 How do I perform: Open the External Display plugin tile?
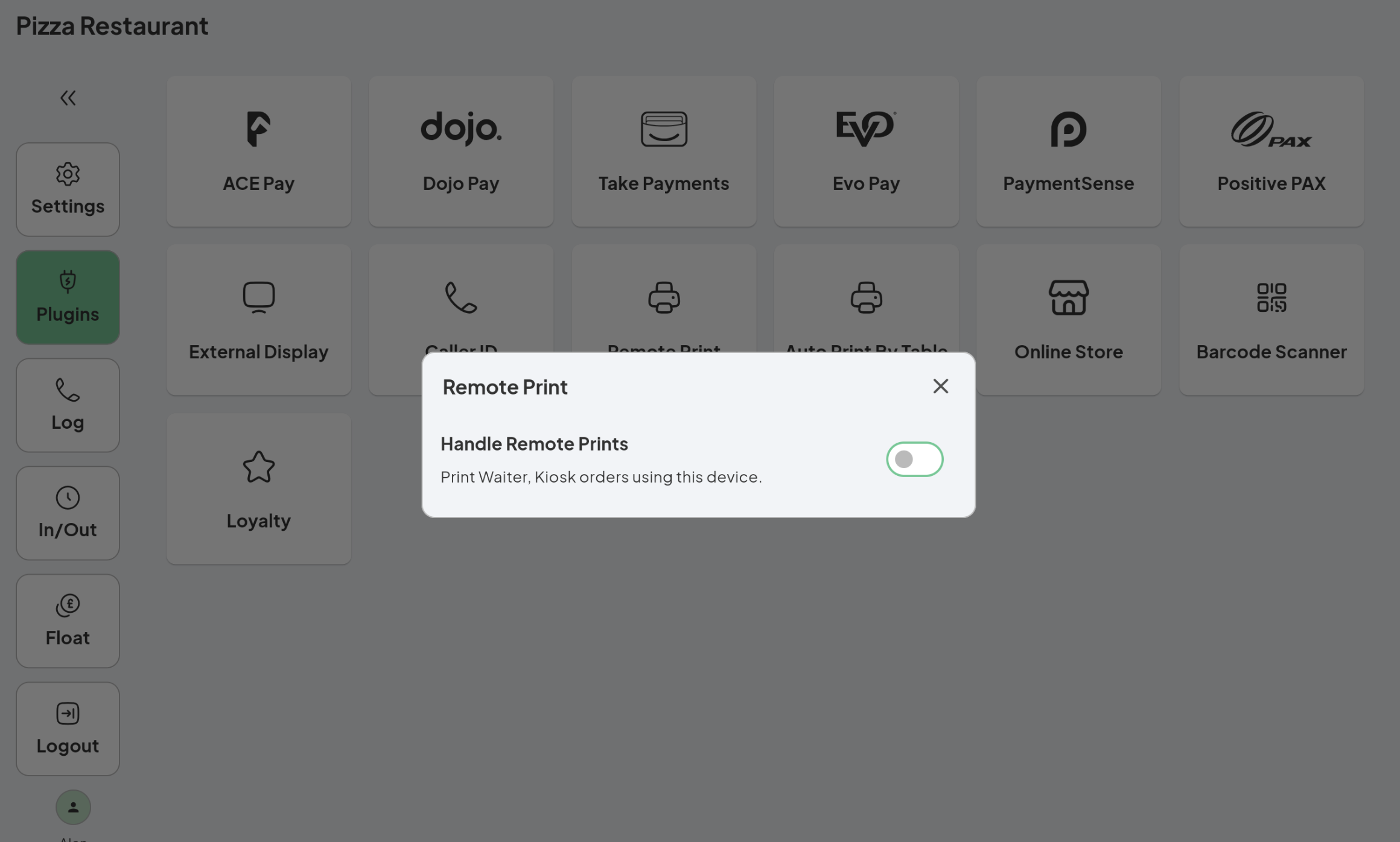point(259,320)
